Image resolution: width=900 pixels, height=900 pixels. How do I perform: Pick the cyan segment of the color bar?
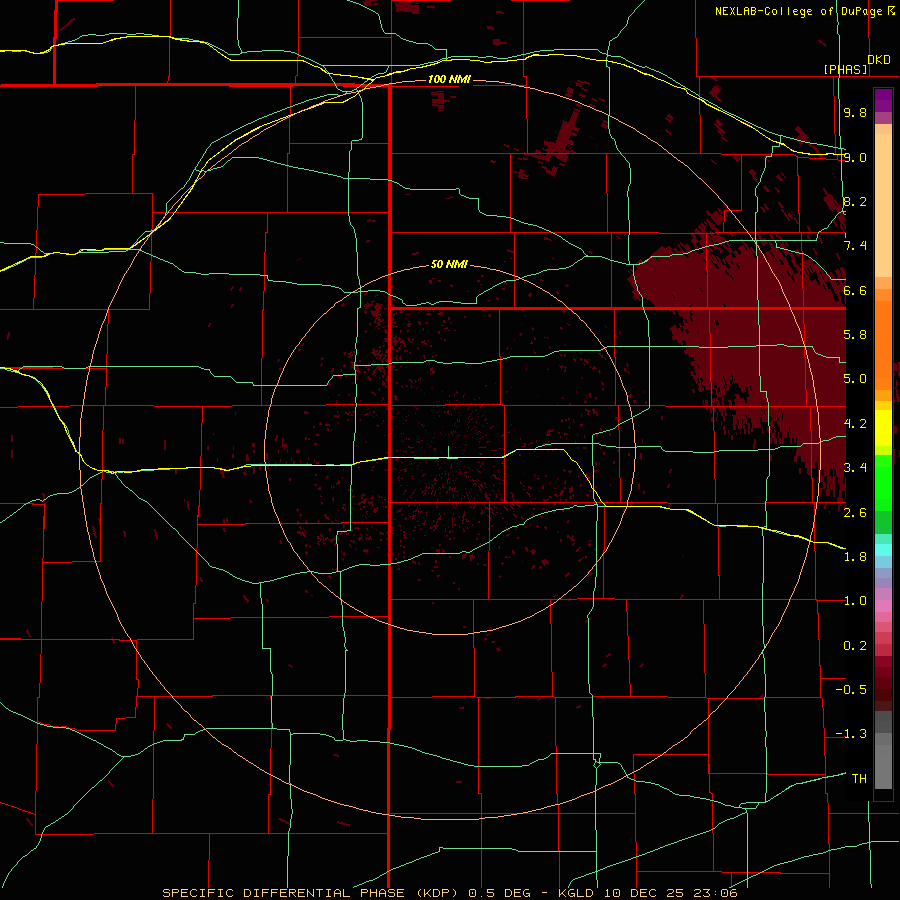[x=883, y=550]
